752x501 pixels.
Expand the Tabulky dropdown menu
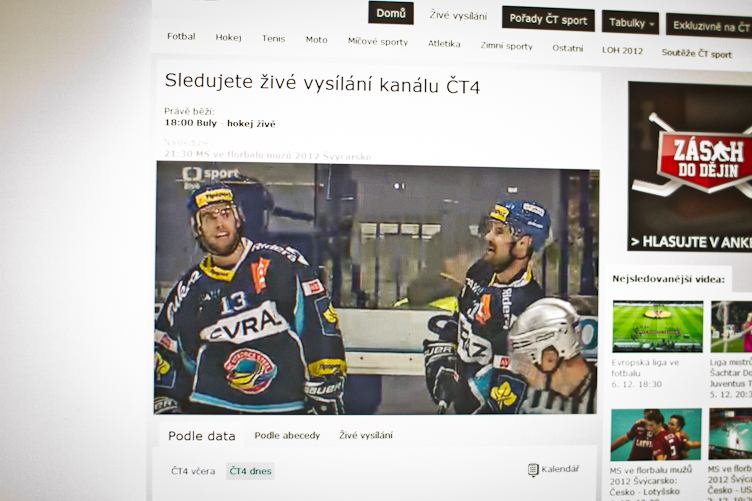(631, 23)
